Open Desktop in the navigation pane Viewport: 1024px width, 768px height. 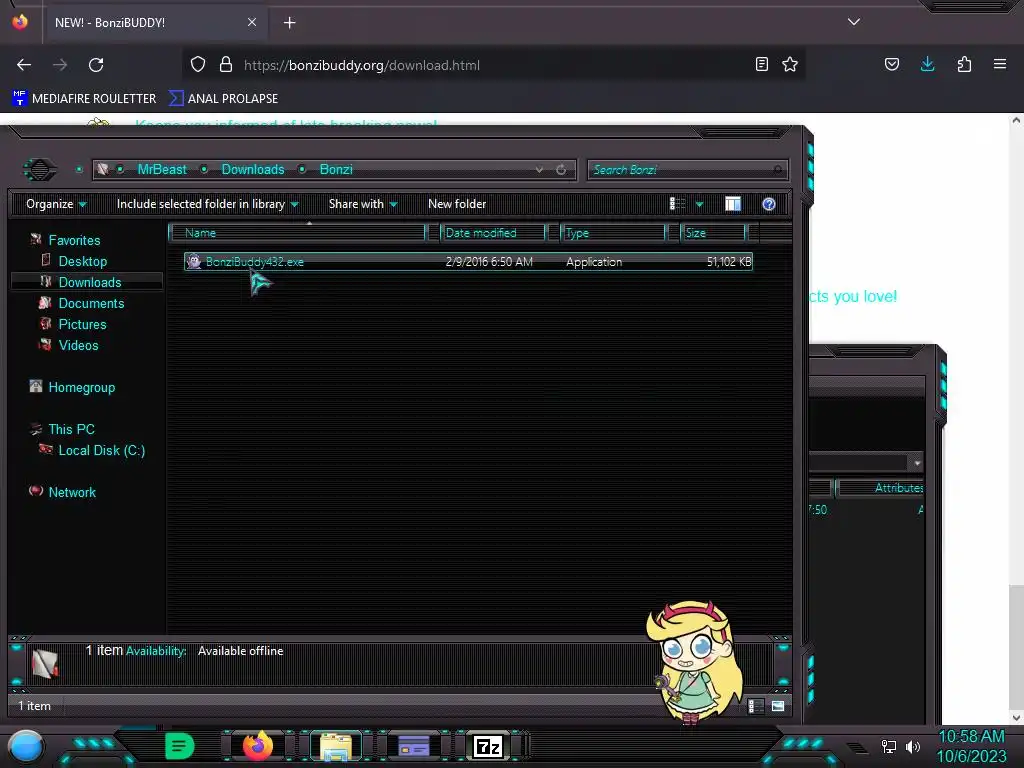pyautogui.click(x=82, y=261)
